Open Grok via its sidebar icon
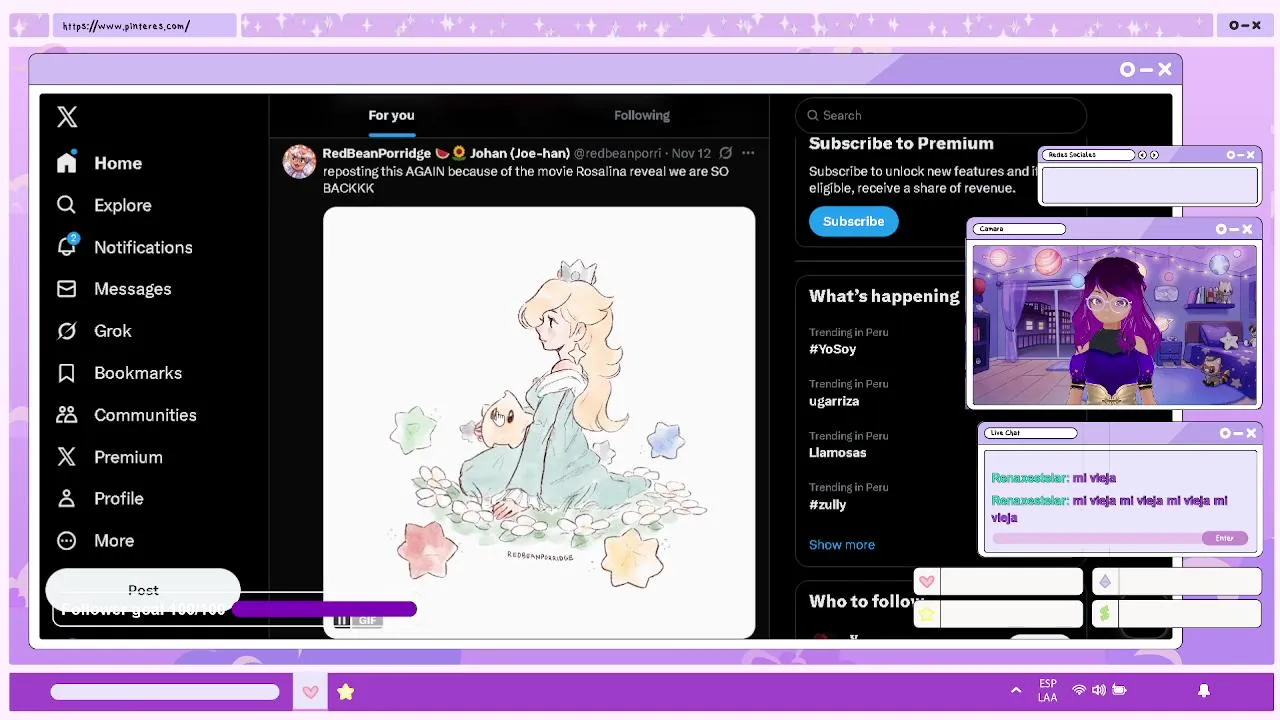Image resolution: width=1280 pixels, height=720 pixels. 67,331
